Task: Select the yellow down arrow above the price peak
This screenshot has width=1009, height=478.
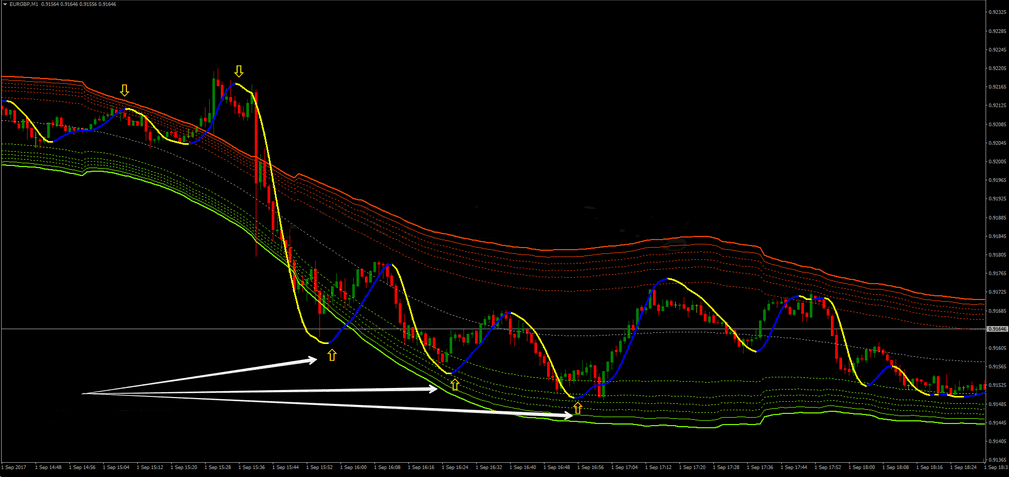Action: pos(238,71)
